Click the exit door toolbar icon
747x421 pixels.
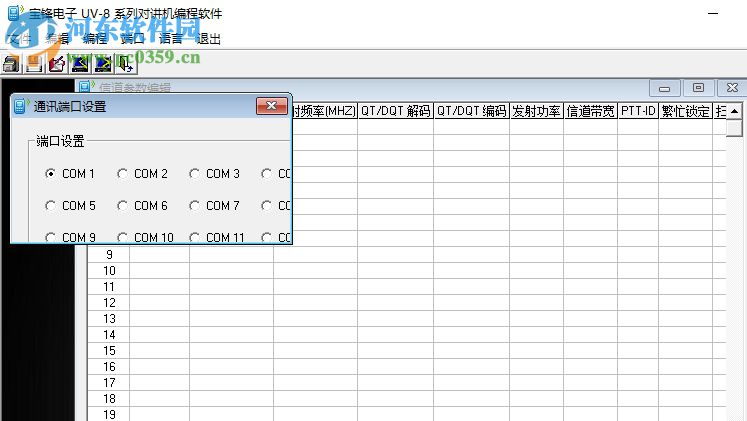click(126, 64)
